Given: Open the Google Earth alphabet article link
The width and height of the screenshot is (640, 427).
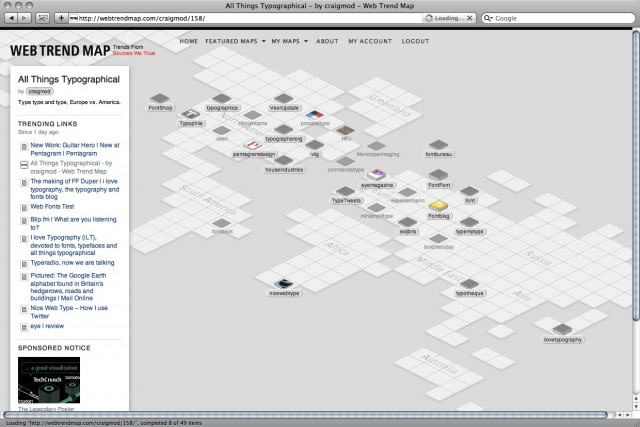Looking at the screenshot, I should tap(68, 287).
